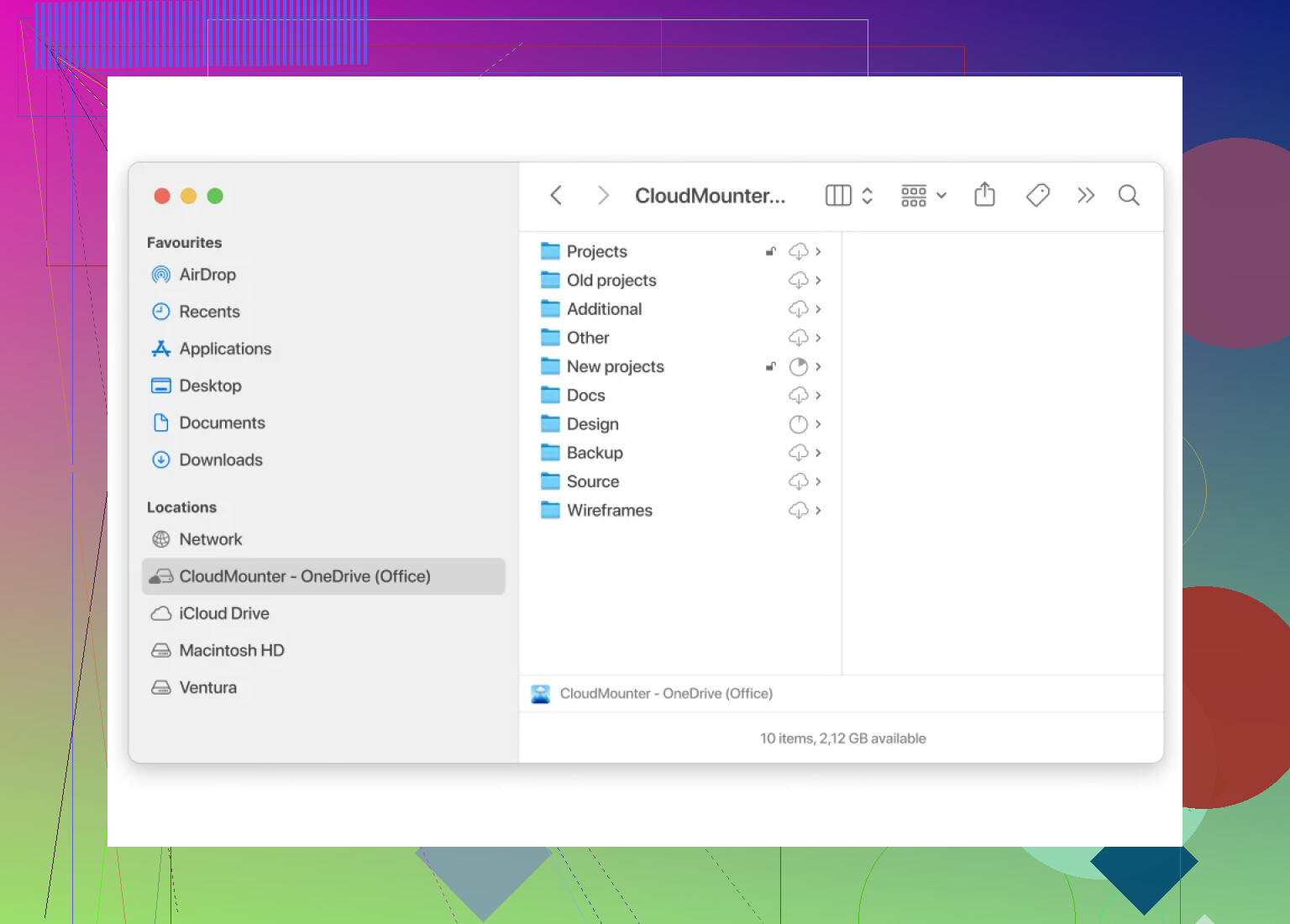
Task: Go back with the left chevron
Action: (556, 196)
